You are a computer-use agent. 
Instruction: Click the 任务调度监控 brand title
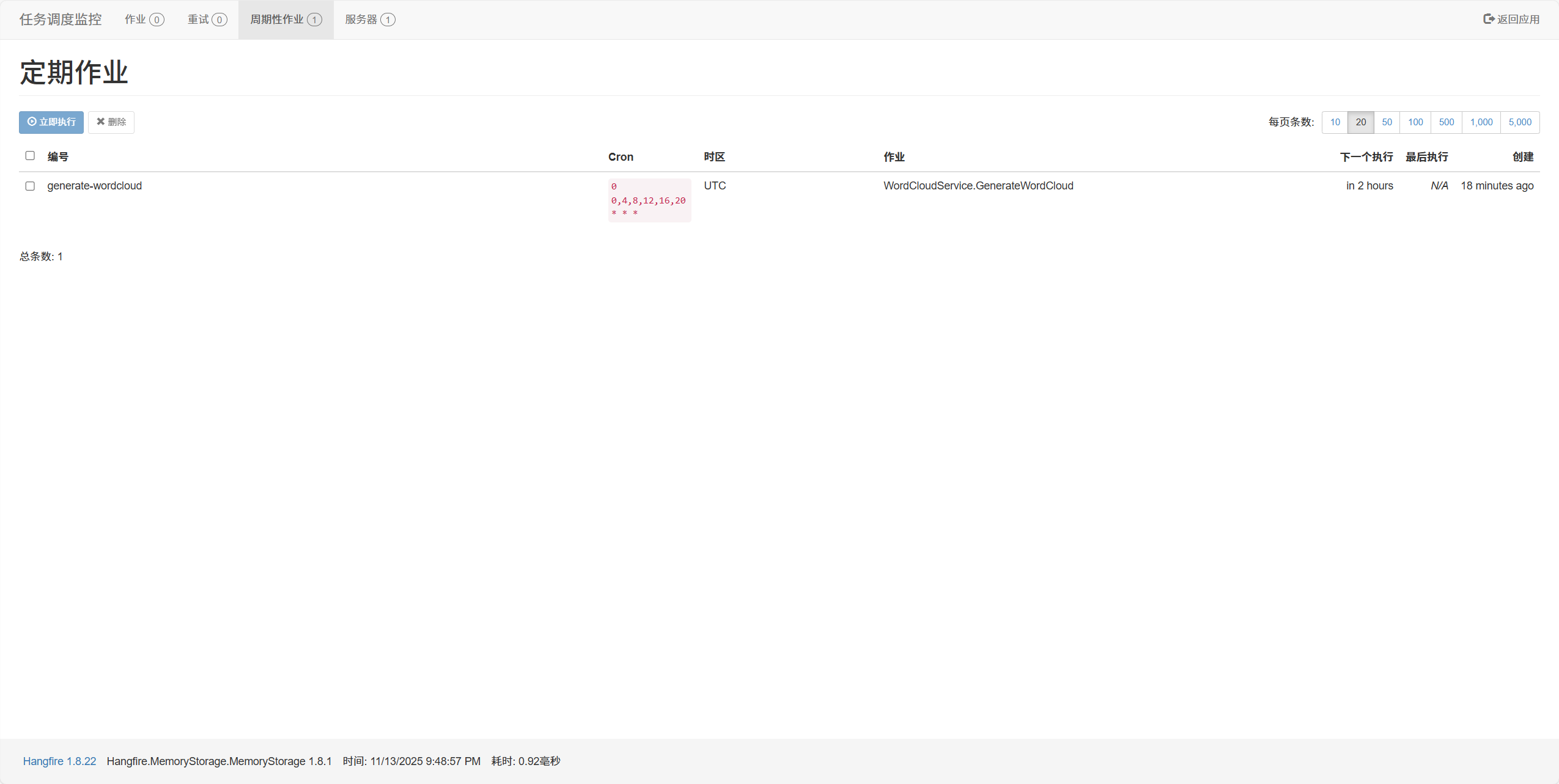[x=61, y=20]
